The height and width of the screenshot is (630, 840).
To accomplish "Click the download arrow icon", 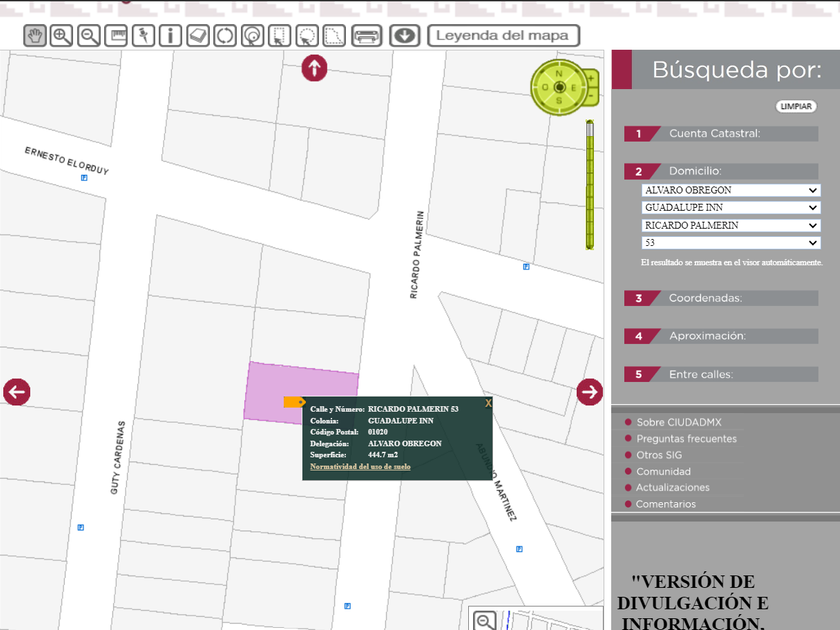I will point(404,36).
